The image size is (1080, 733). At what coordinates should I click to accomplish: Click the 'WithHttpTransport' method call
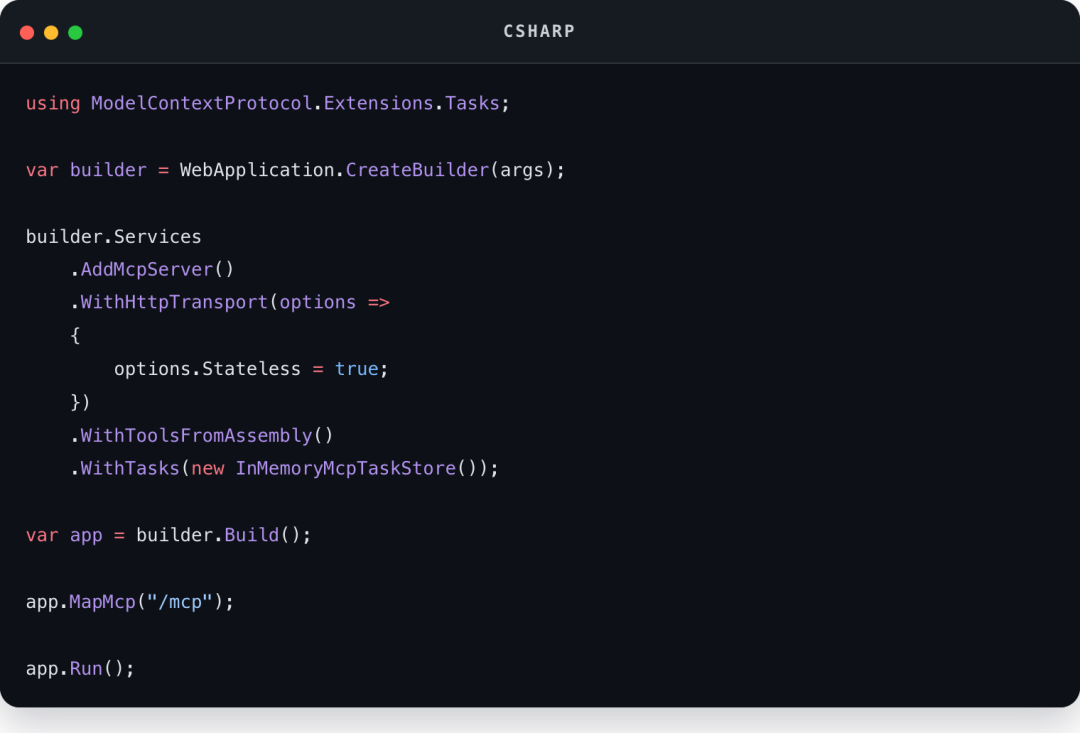coord(174,302)
